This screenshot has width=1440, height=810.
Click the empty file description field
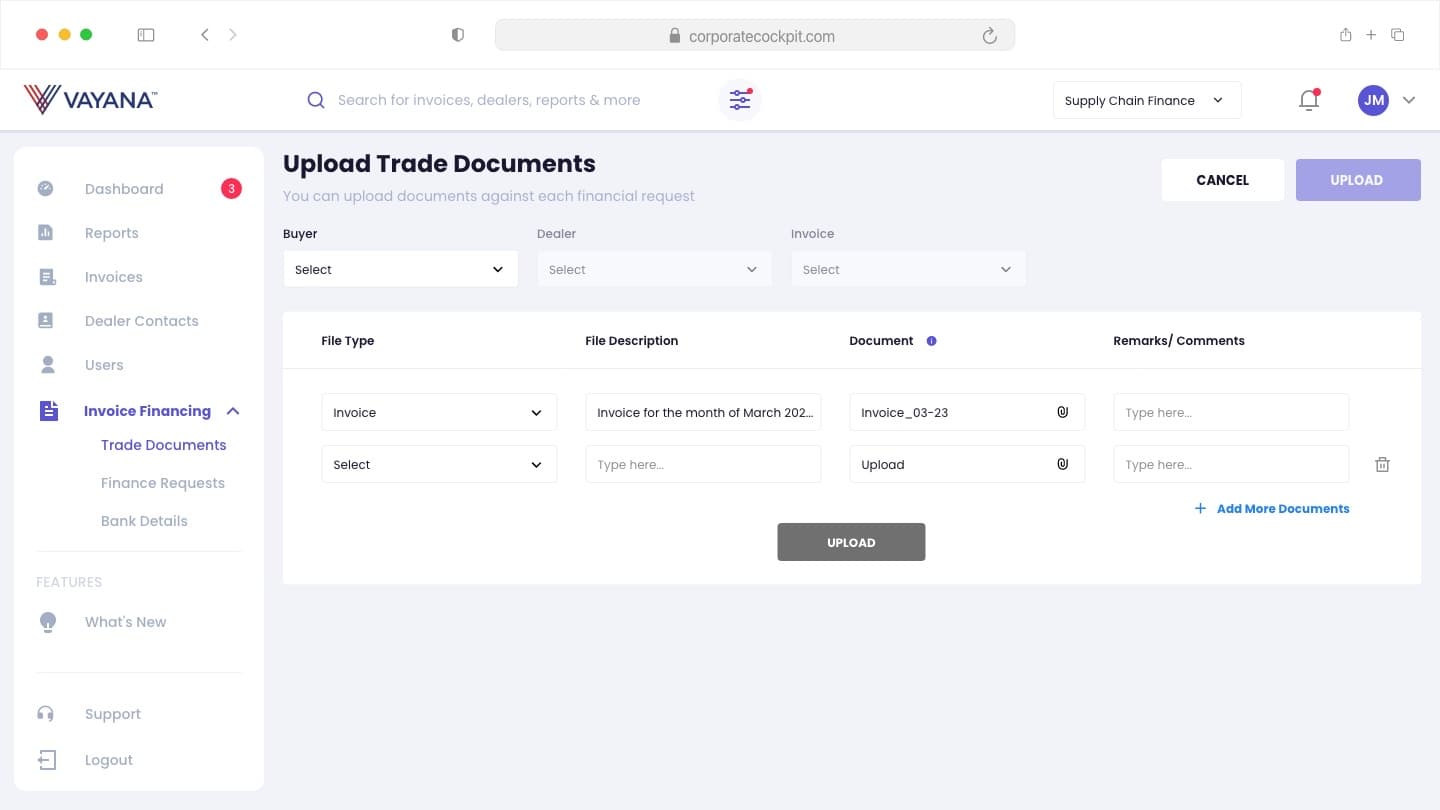[x=703, y=464]
